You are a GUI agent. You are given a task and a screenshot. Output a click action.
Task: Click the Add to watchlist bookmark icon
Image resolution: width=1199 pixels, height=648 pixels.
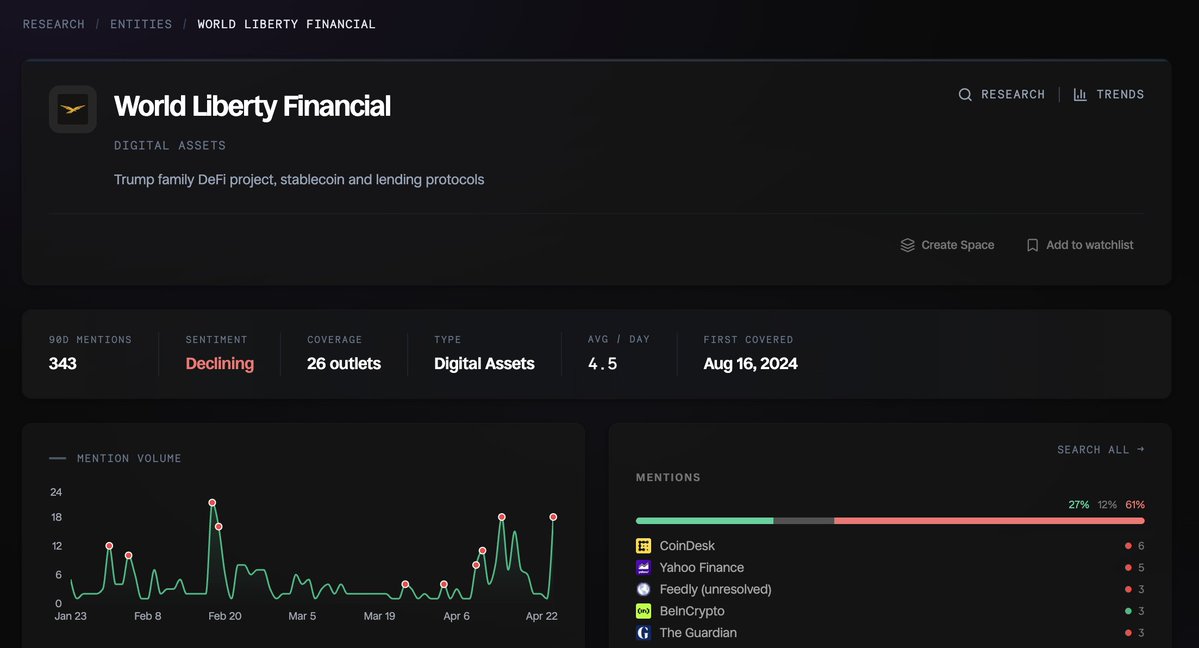pos(1032,245)
